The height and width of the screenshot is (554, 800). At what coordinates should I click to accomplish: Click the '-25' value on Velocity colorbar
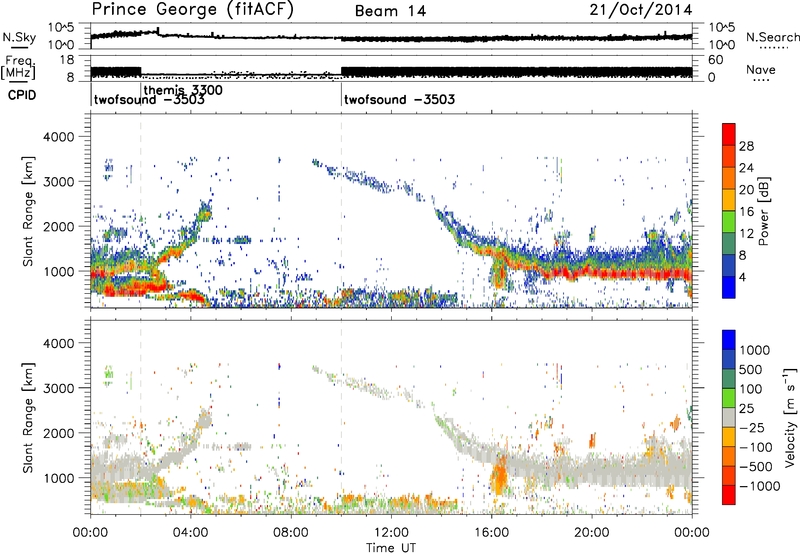click(752, 427)
